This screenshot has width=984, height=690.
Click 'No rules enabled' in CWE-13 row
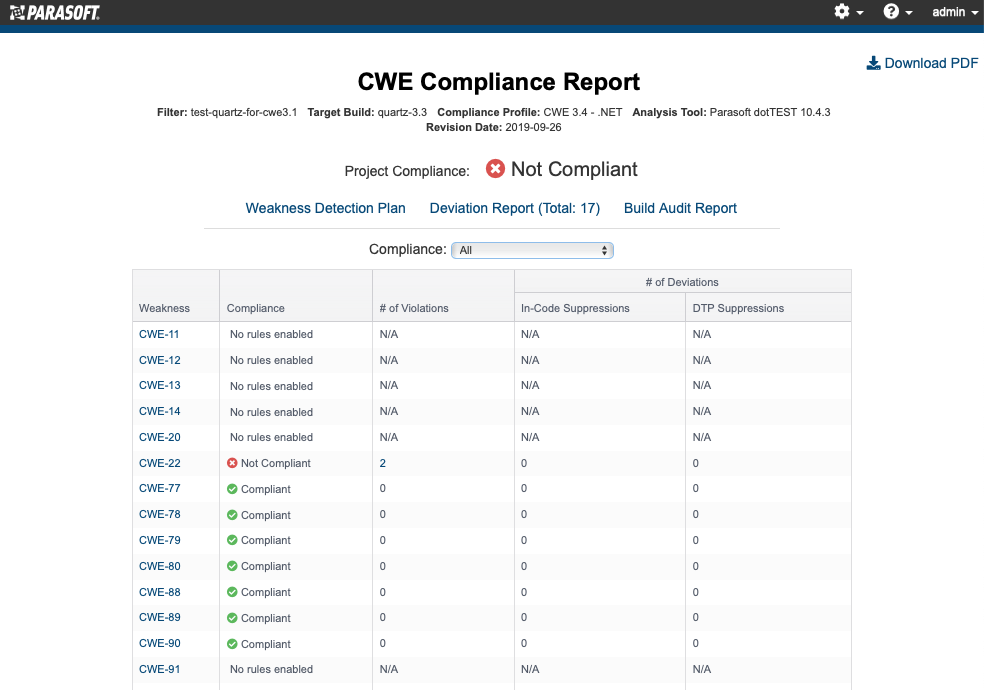click(x=271, y=386)
